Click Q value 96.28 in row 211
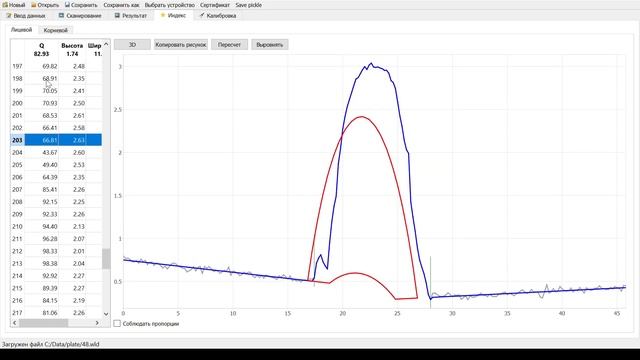The height and width of the screenshot is (360, 640). (x=50, y=238)
